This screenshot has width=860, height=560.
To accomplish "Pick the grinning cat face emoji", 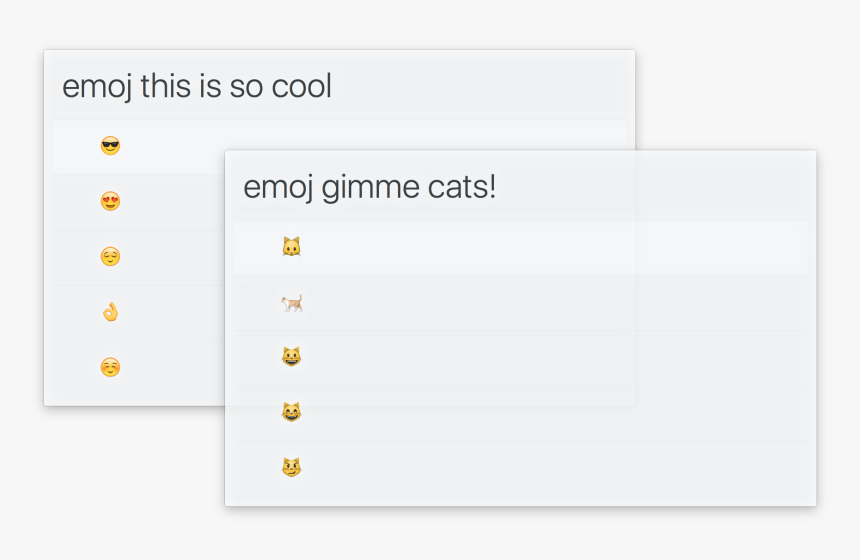I will pos(291,357).
